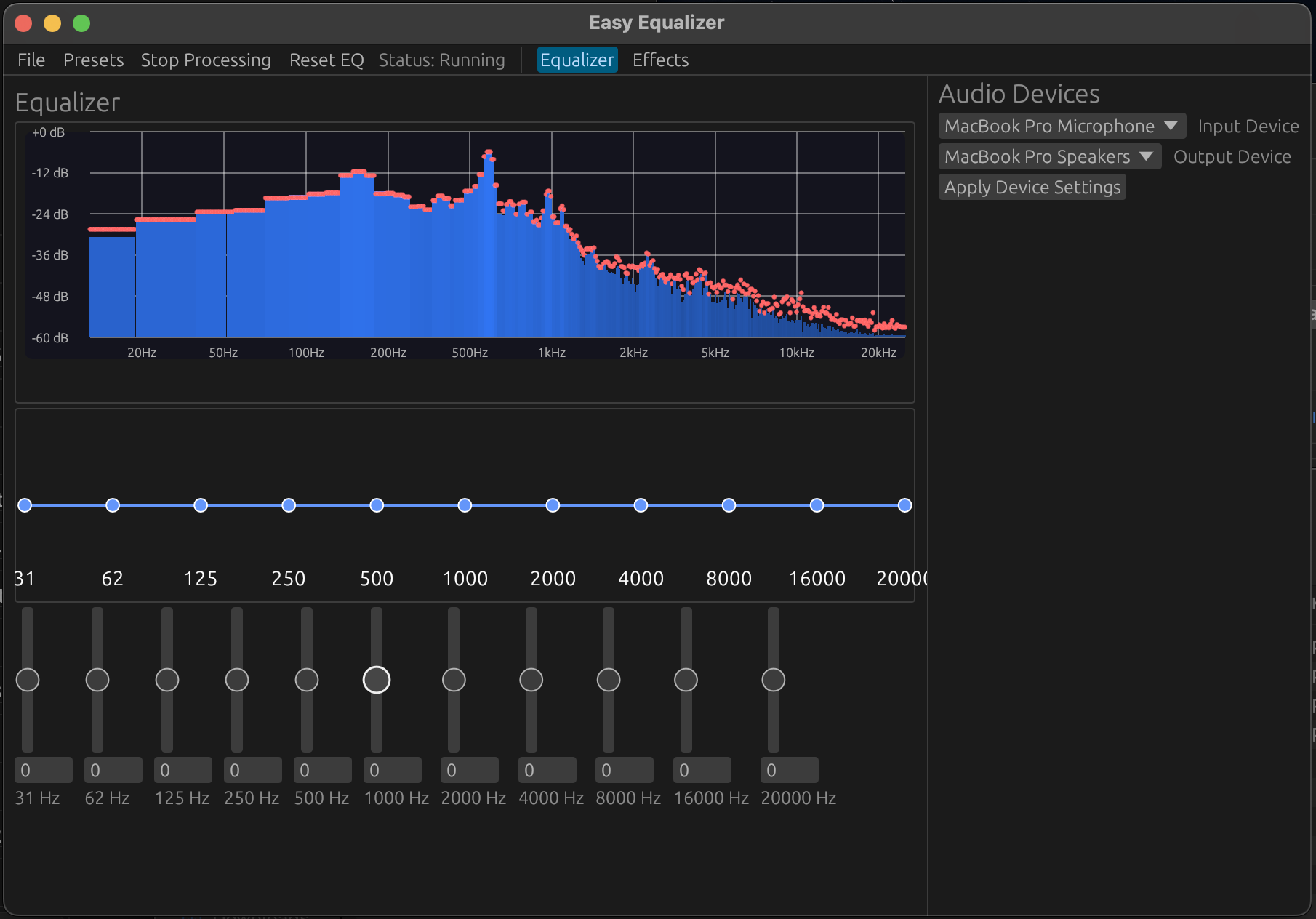
Task: Click the 62 Hz slider knob
Action: (x=97, y=680)
